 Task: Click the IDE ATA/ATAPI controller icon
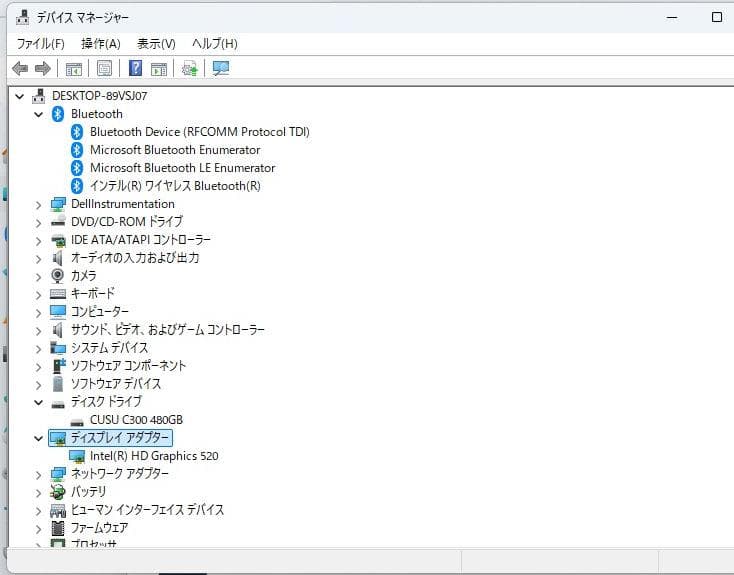pos(58,240)
